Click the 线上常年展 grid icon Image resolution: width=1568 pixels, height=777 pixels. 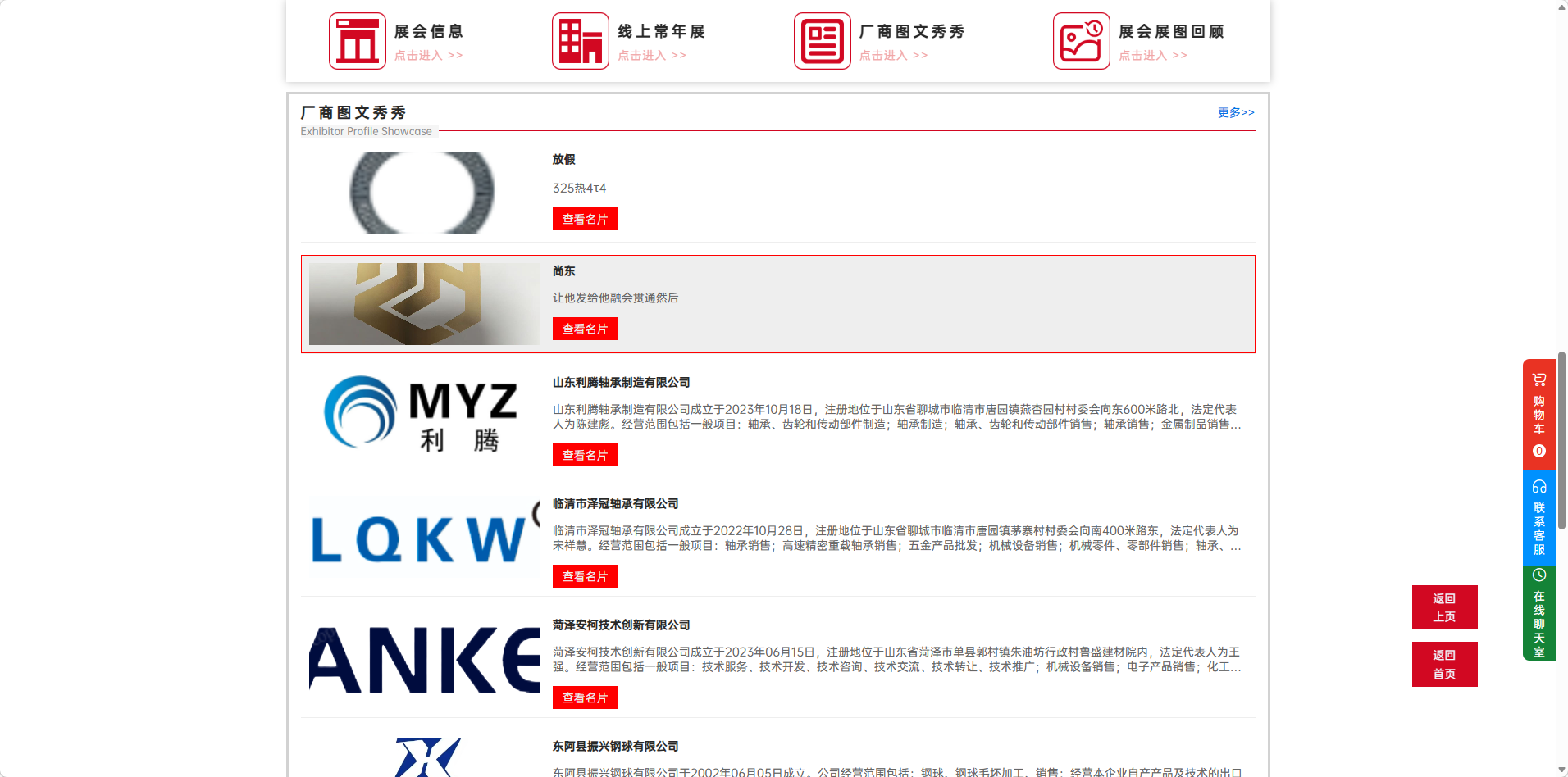pyautogui.click(x=580, y=41)
